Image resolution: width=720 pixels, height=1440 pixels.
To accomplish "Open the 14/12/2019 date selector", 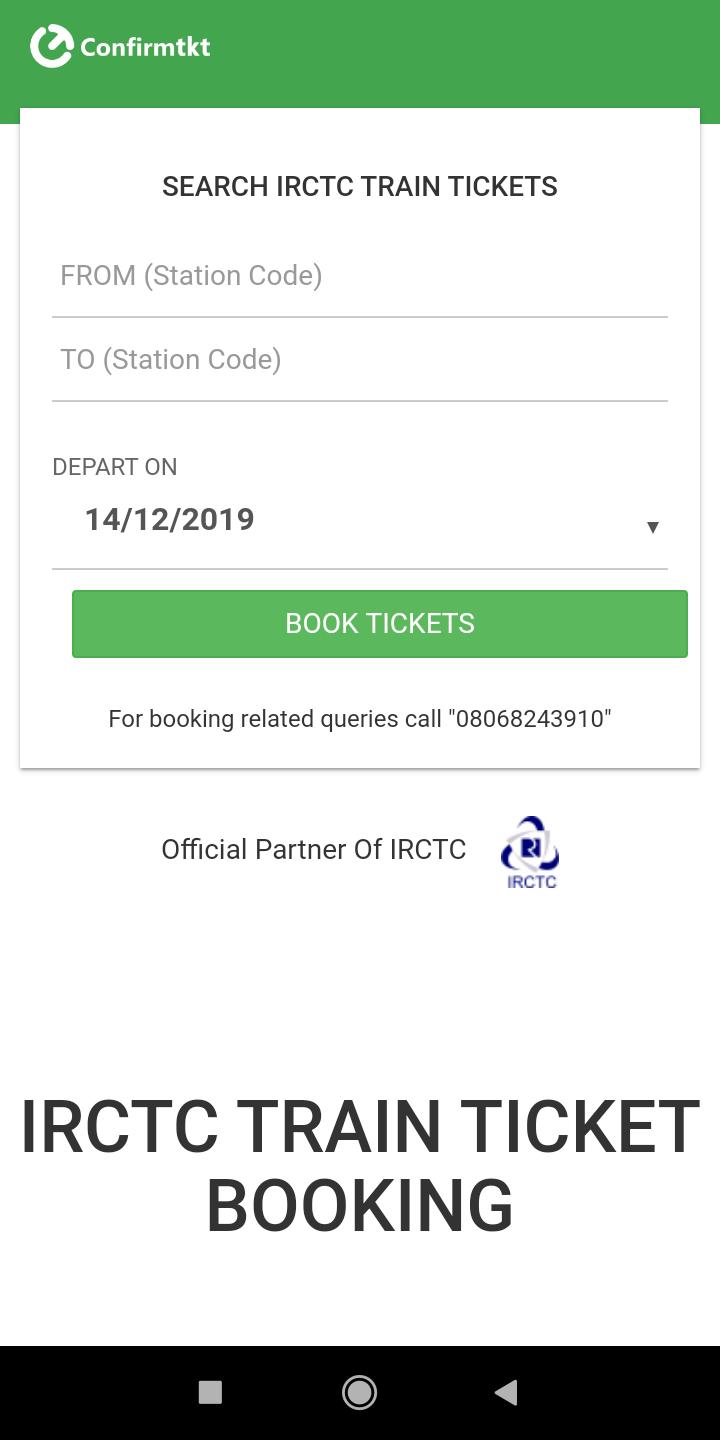I will click(170, 520).
